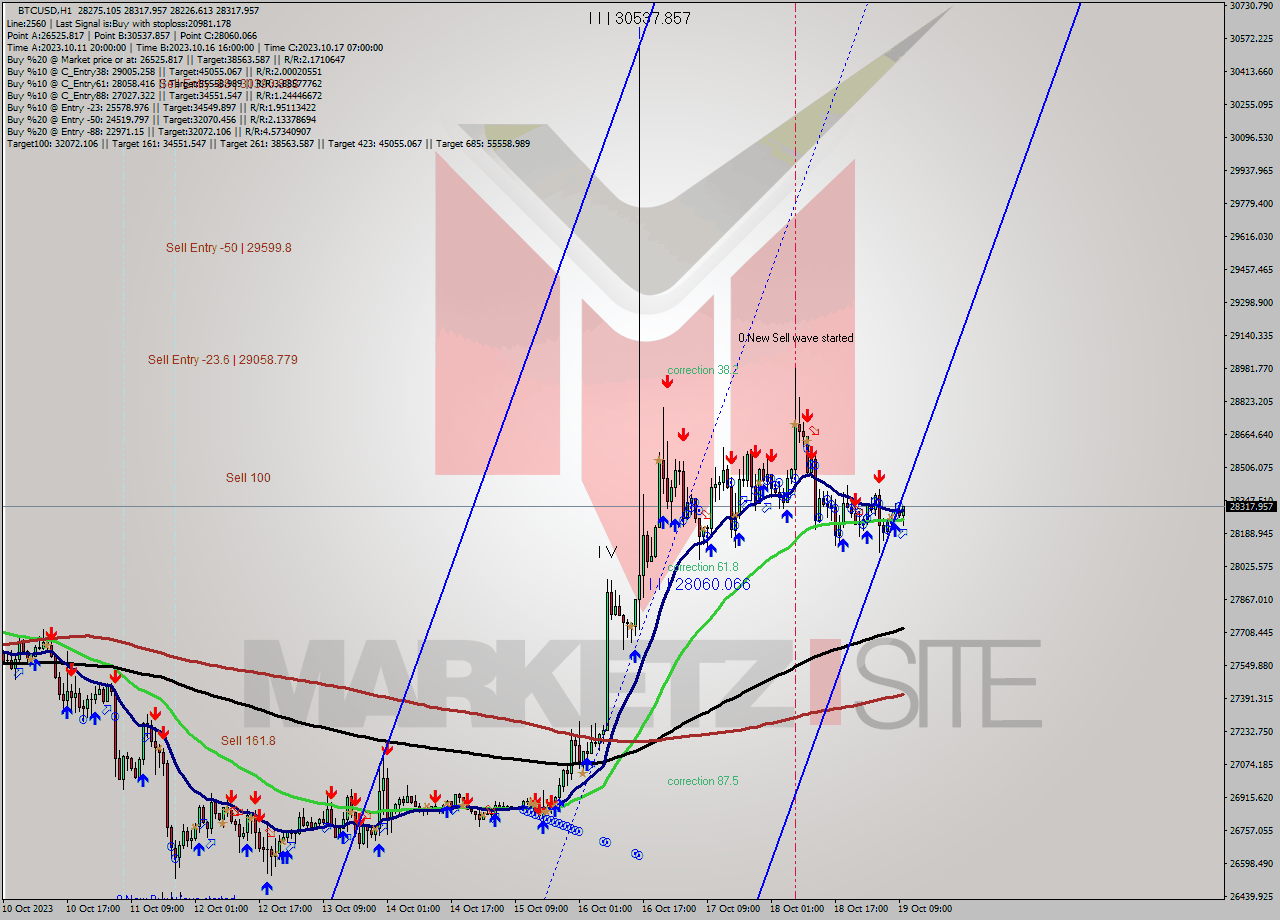Click the 28823.205 price axis label

(1251, 401)
